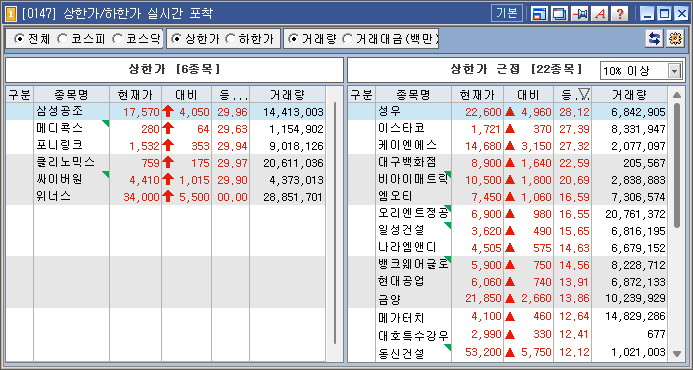
Task: Open settings with the gear icon
Action: [674, 39]
